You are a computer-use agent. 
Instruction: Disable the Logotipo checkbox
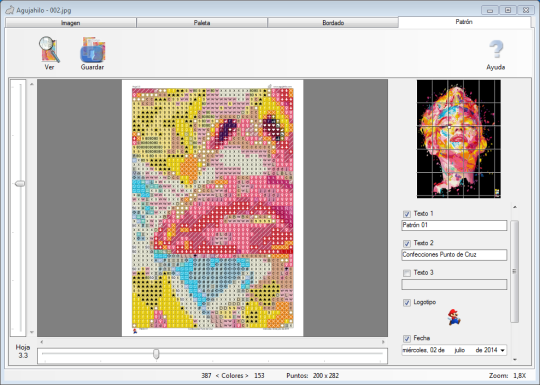pos(407,303)
